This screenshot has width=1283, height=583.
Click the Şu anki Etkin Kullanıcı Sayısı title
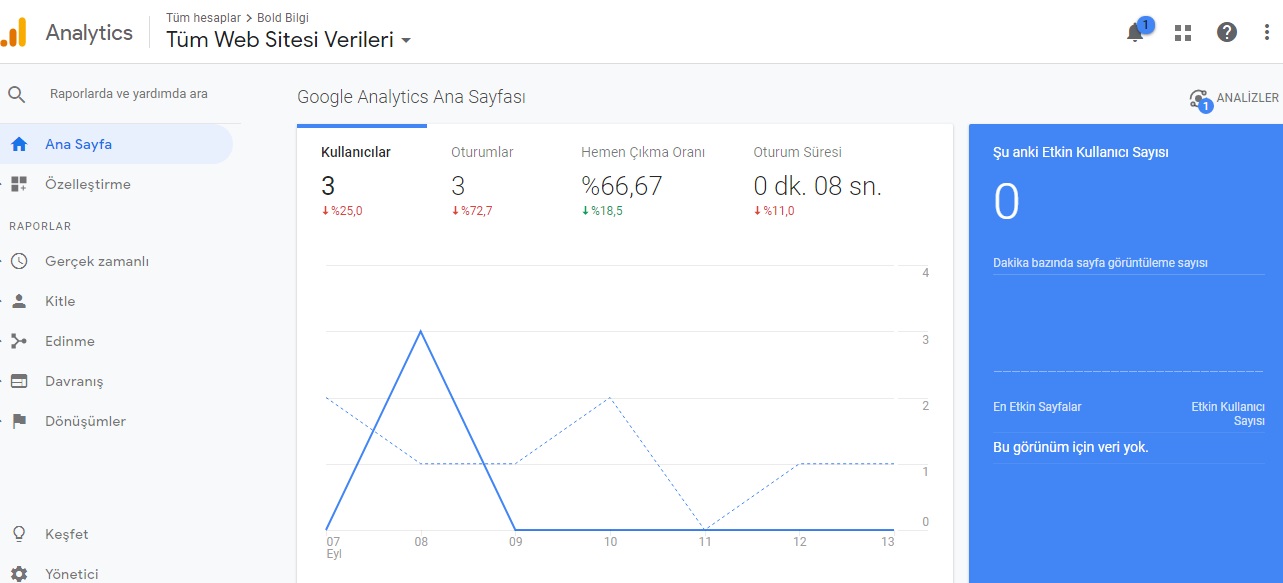(1081, 153)
